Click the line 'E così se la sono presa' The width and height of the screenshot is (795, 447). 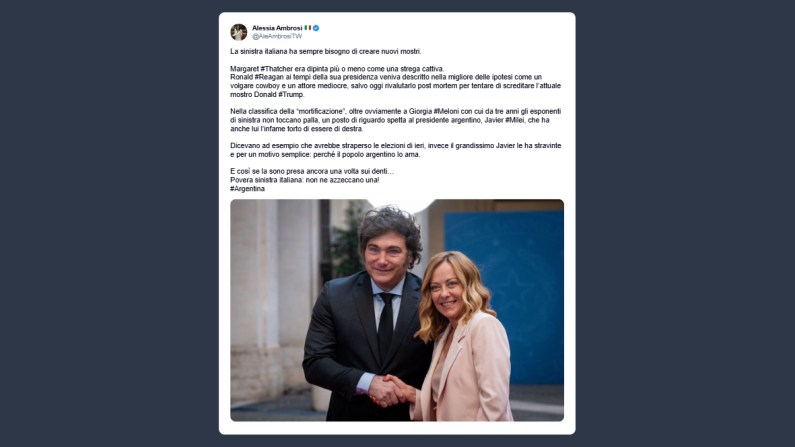[312, 171]
